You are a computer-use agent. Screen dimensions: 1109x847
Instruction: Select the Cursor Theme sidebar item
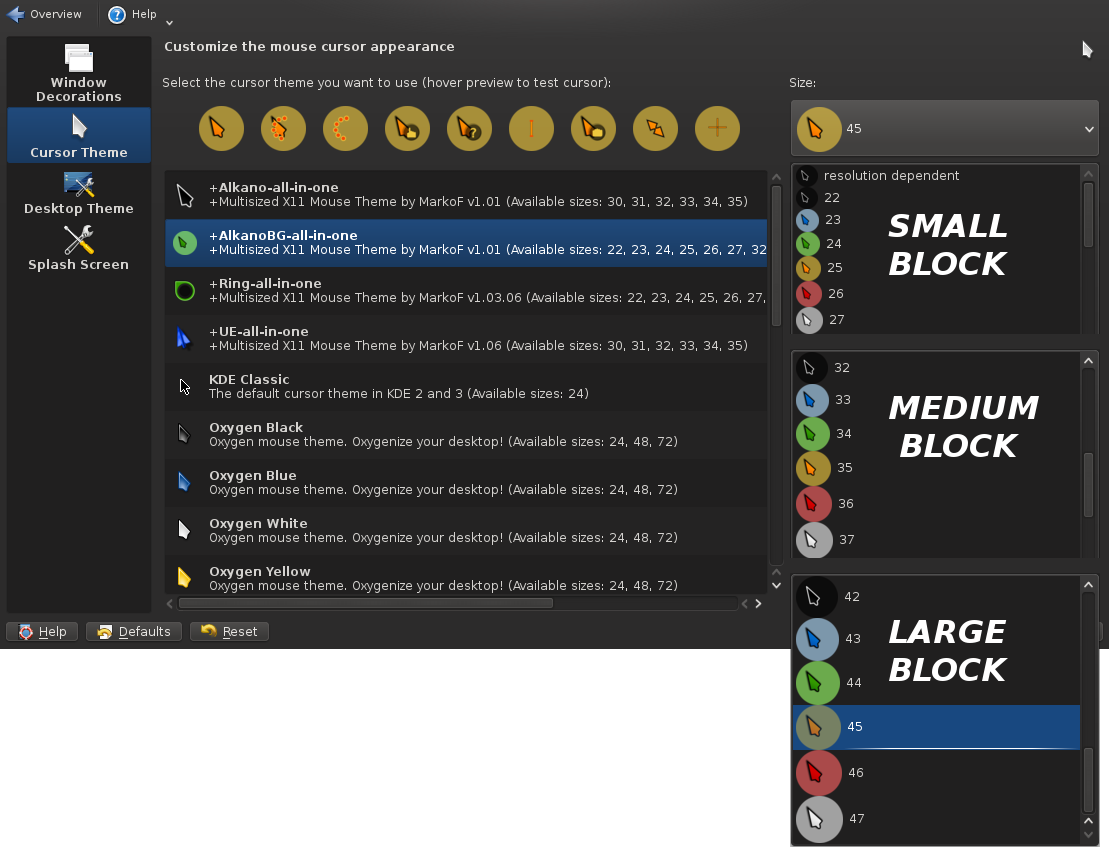point(79,135)
